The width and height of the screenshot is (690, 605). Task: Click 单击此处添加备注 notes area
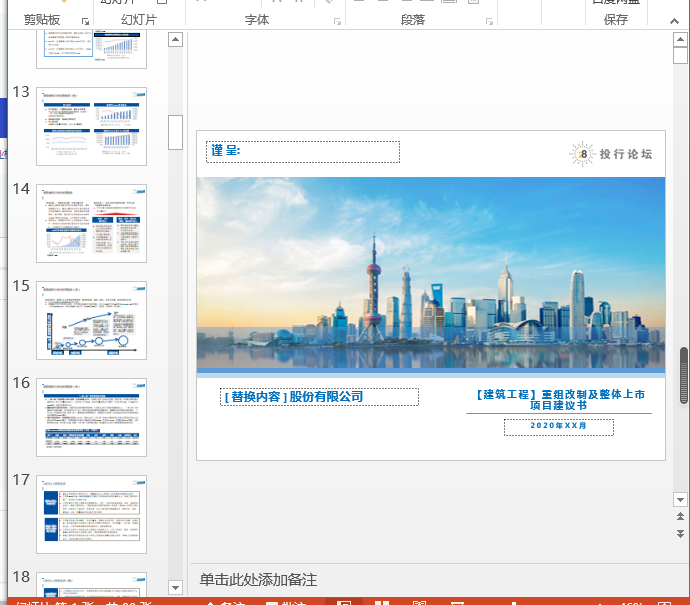258,580
